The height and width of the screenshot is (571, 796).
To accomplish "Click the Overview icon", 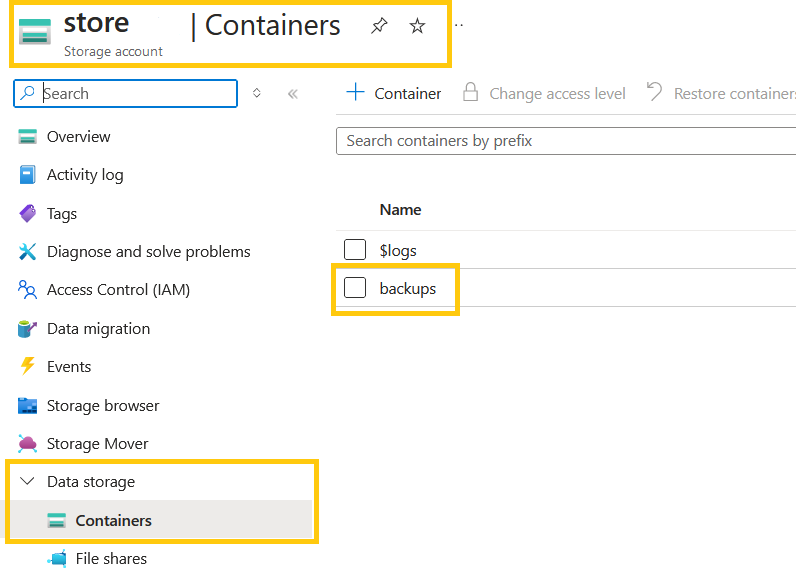I will tap(27, 137).
